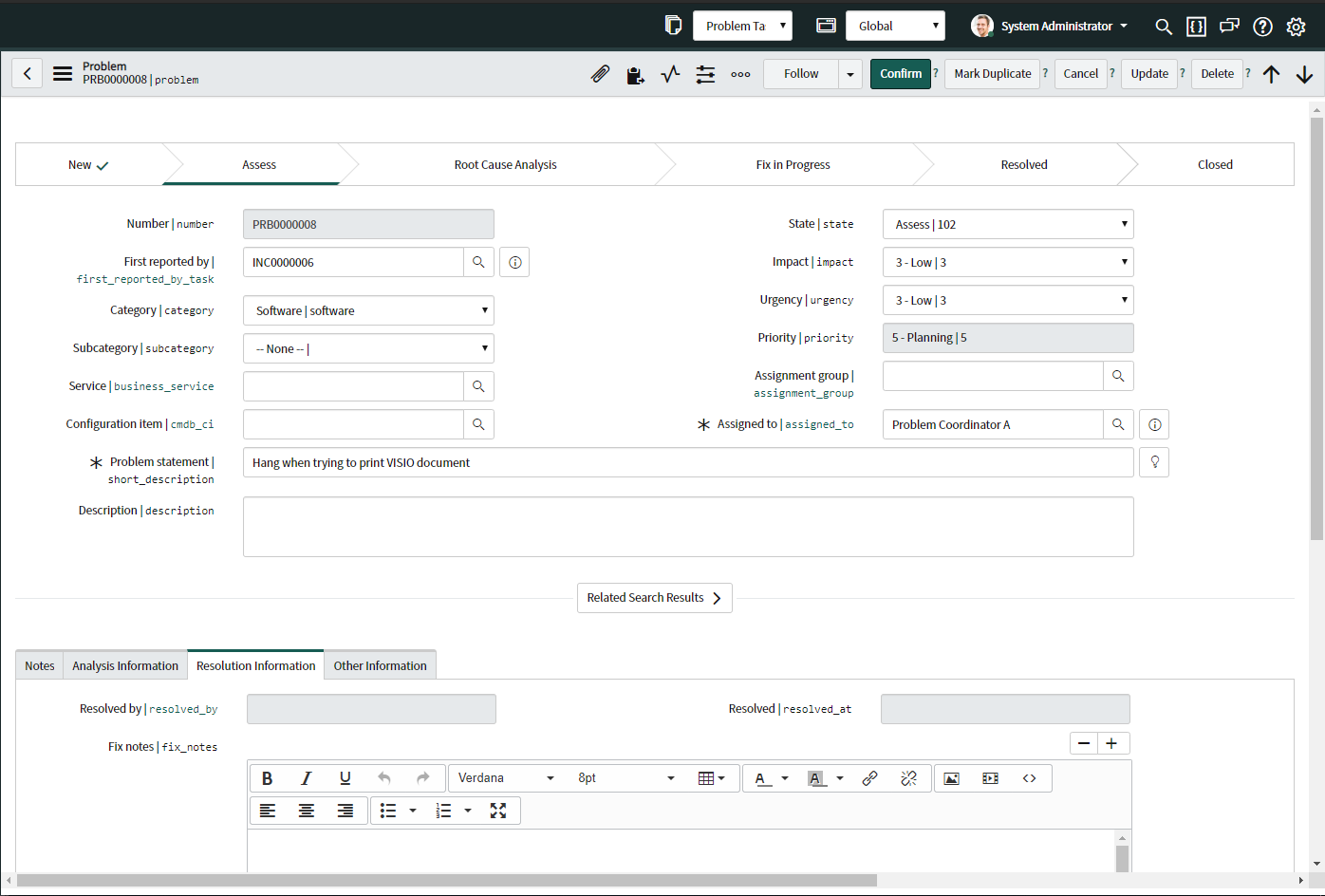
Task: Open the background highlight color picker
Action: pos(825,778)
